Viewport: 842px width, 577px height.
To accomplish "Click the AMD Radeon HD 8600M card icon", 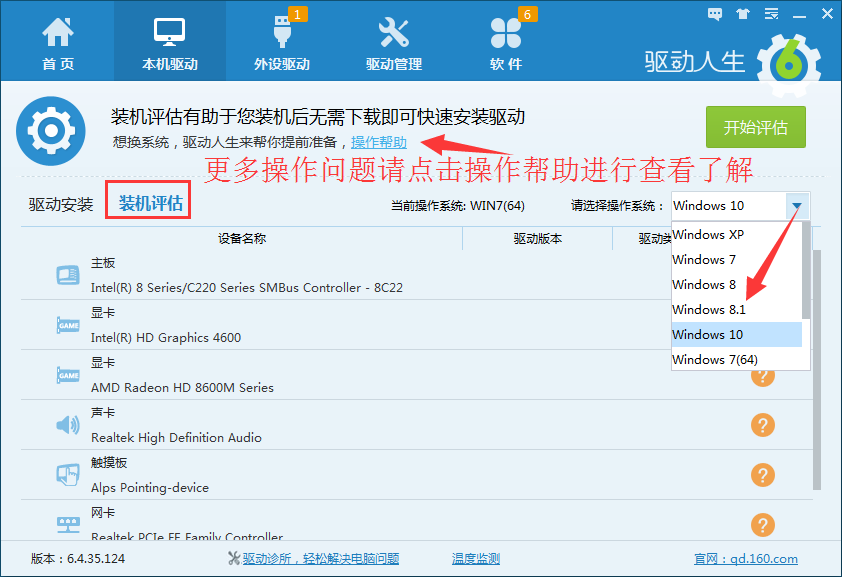I will coord(68,375).
